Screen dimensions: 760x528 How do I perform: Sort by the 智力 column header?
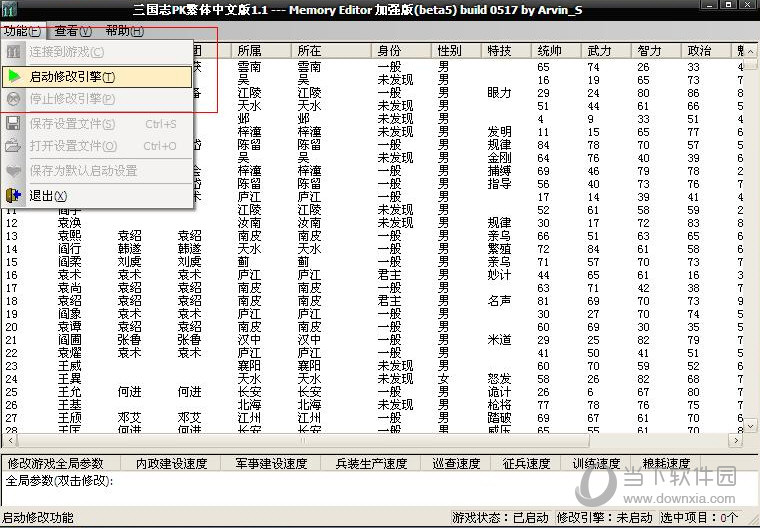[656, 50]
